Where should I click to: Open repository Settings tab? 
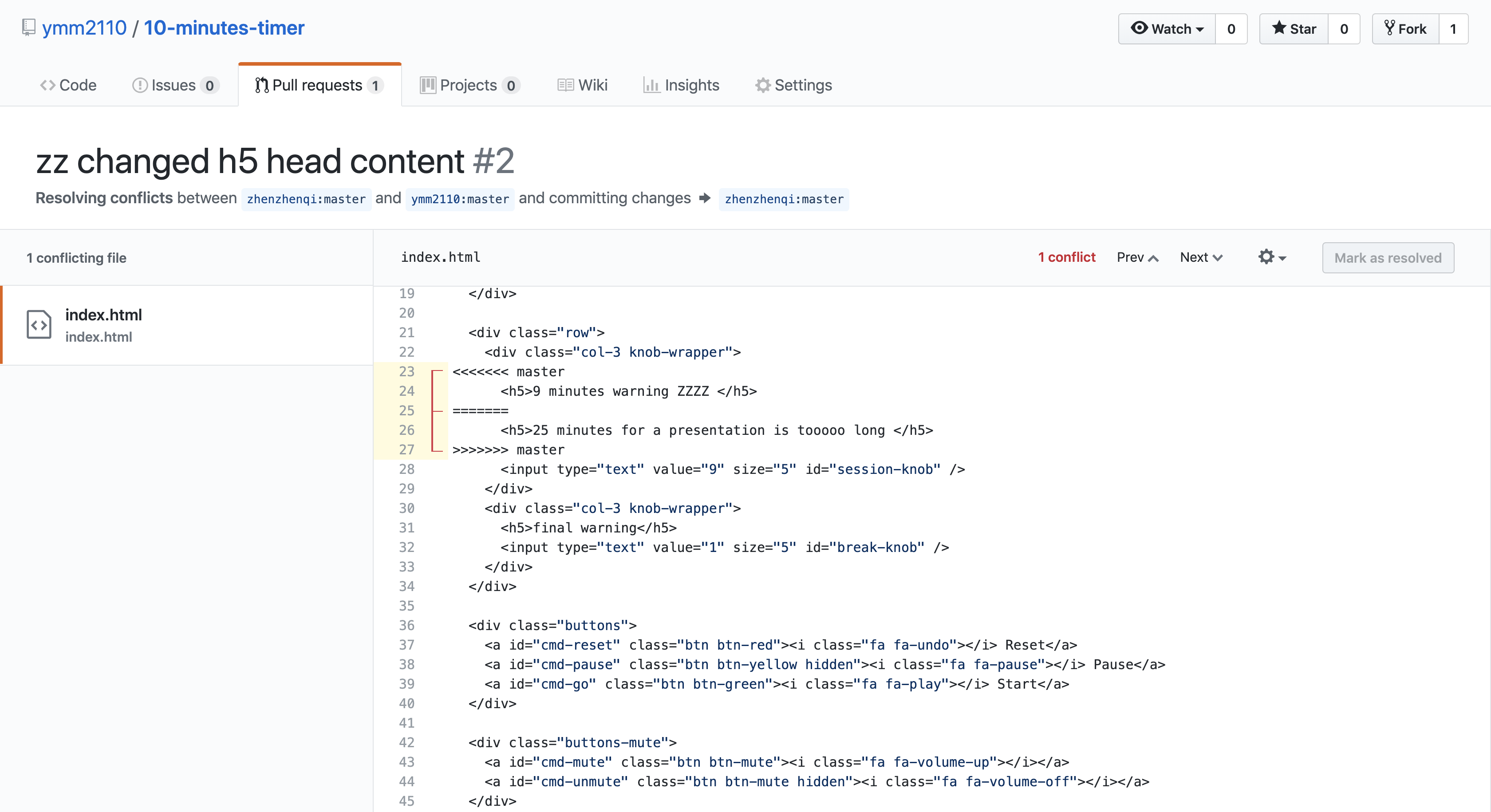pyautogui.click(x=793, y=85)
